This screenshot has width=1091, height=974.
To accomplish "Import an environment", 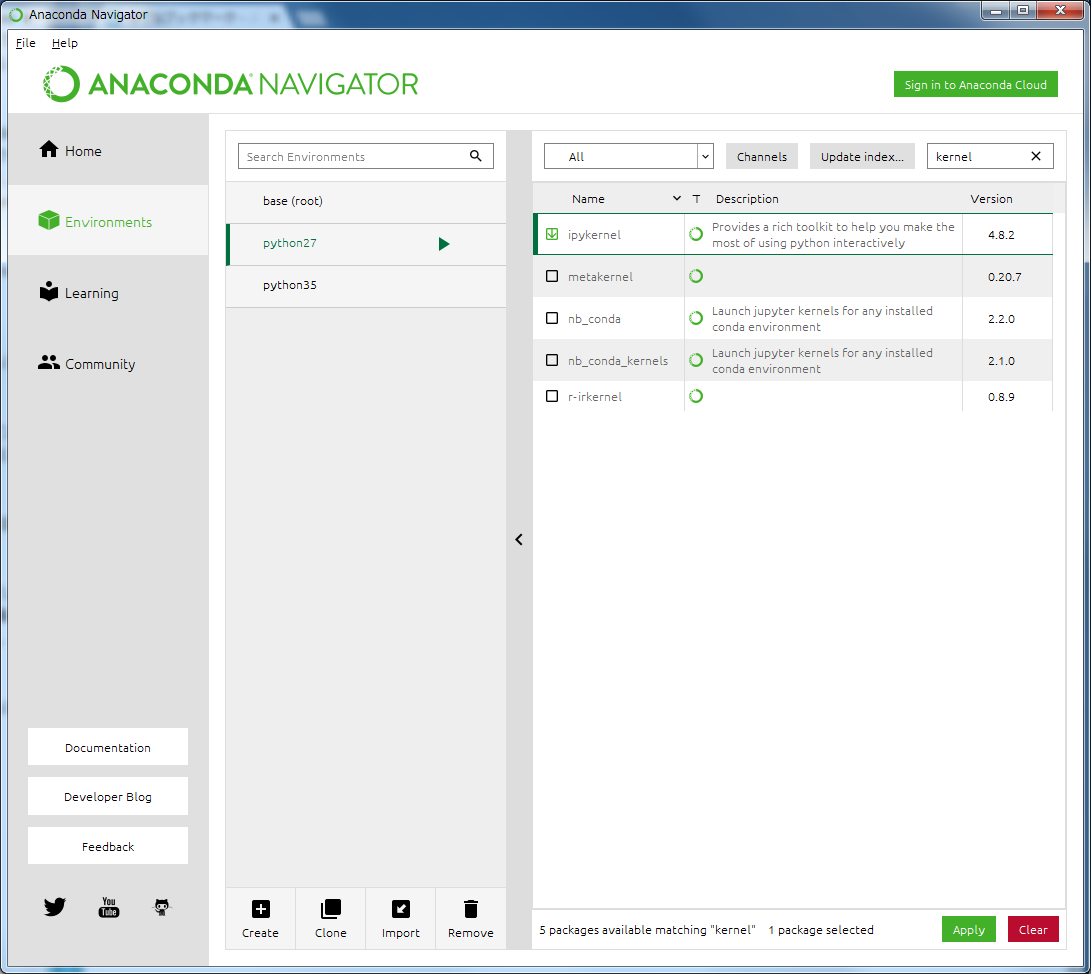I will pos(401,918).
